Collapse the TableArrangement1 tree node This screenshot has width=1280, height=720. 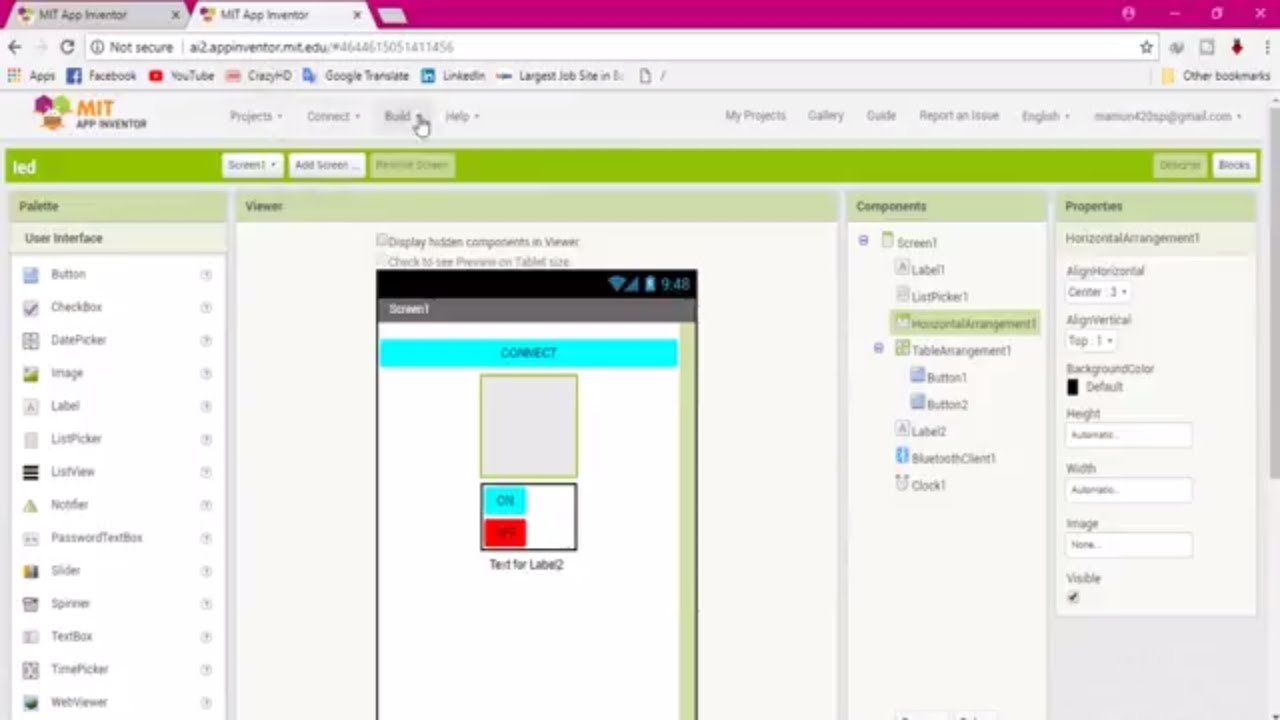pyautogui.click(x=878, y=348)
